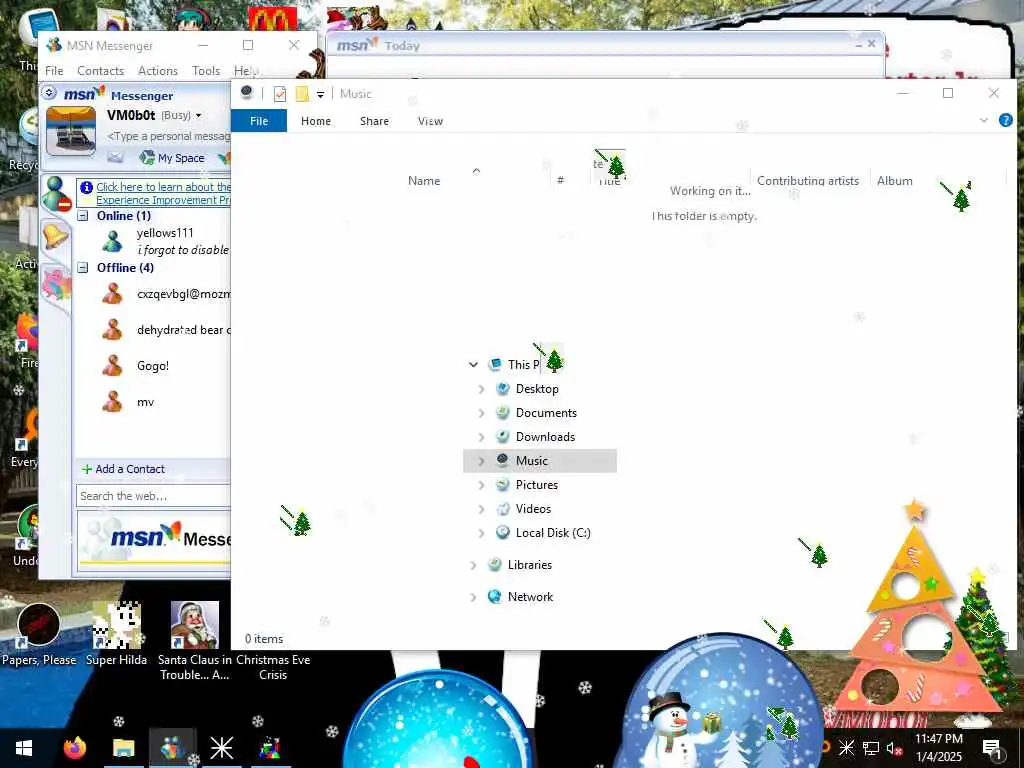Select the offline contact mv
The height and width of the screenshot is (768, 1024).
tap(145, 402)
